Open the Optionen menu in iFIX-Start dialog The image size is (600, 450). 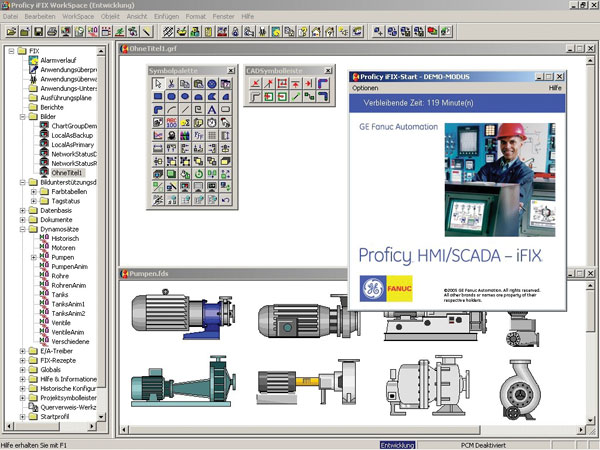(365, 88)
